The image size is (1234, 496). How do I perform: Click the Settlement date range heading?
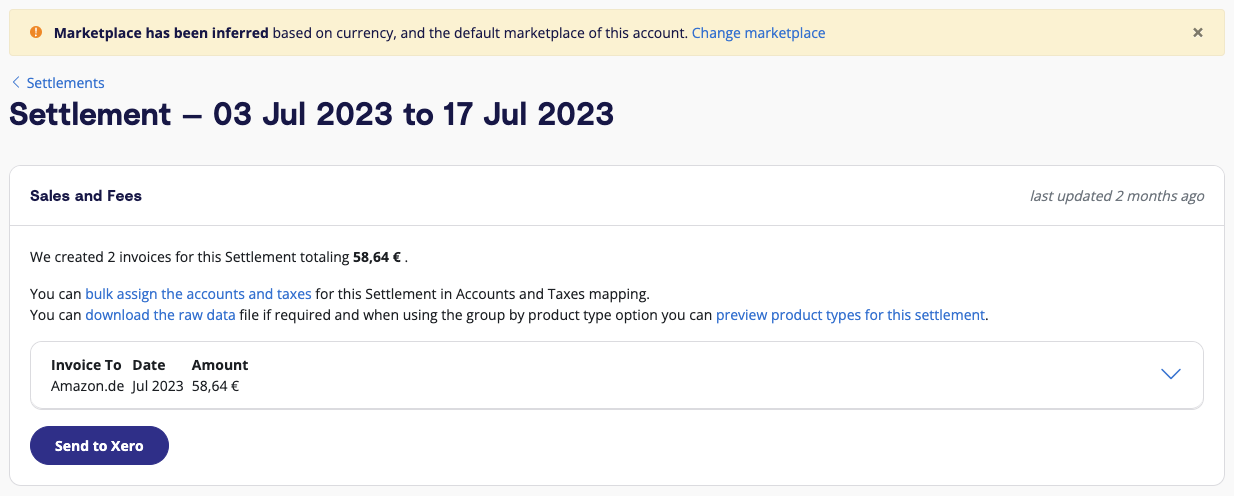click(x=311, y=114)
